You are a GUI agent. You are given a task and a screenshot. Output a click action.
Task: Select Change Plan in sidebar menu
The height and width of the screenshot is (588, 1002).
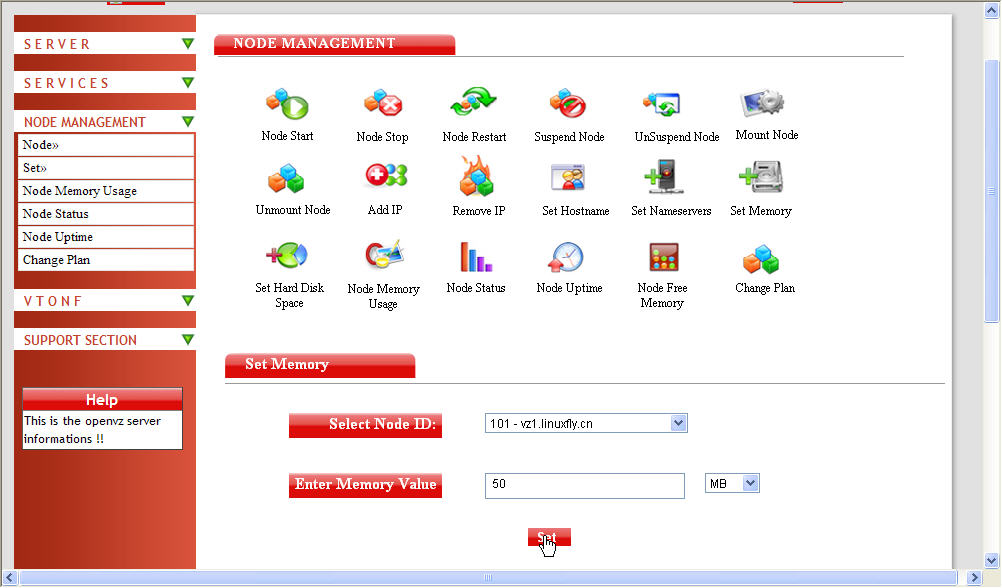(56, 260)
